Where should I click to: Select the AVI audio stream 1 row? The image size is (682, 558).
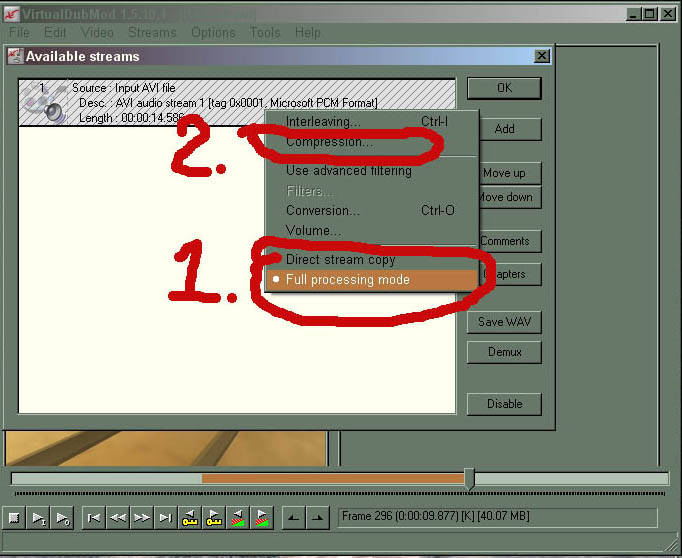click(x=237, y=103)
